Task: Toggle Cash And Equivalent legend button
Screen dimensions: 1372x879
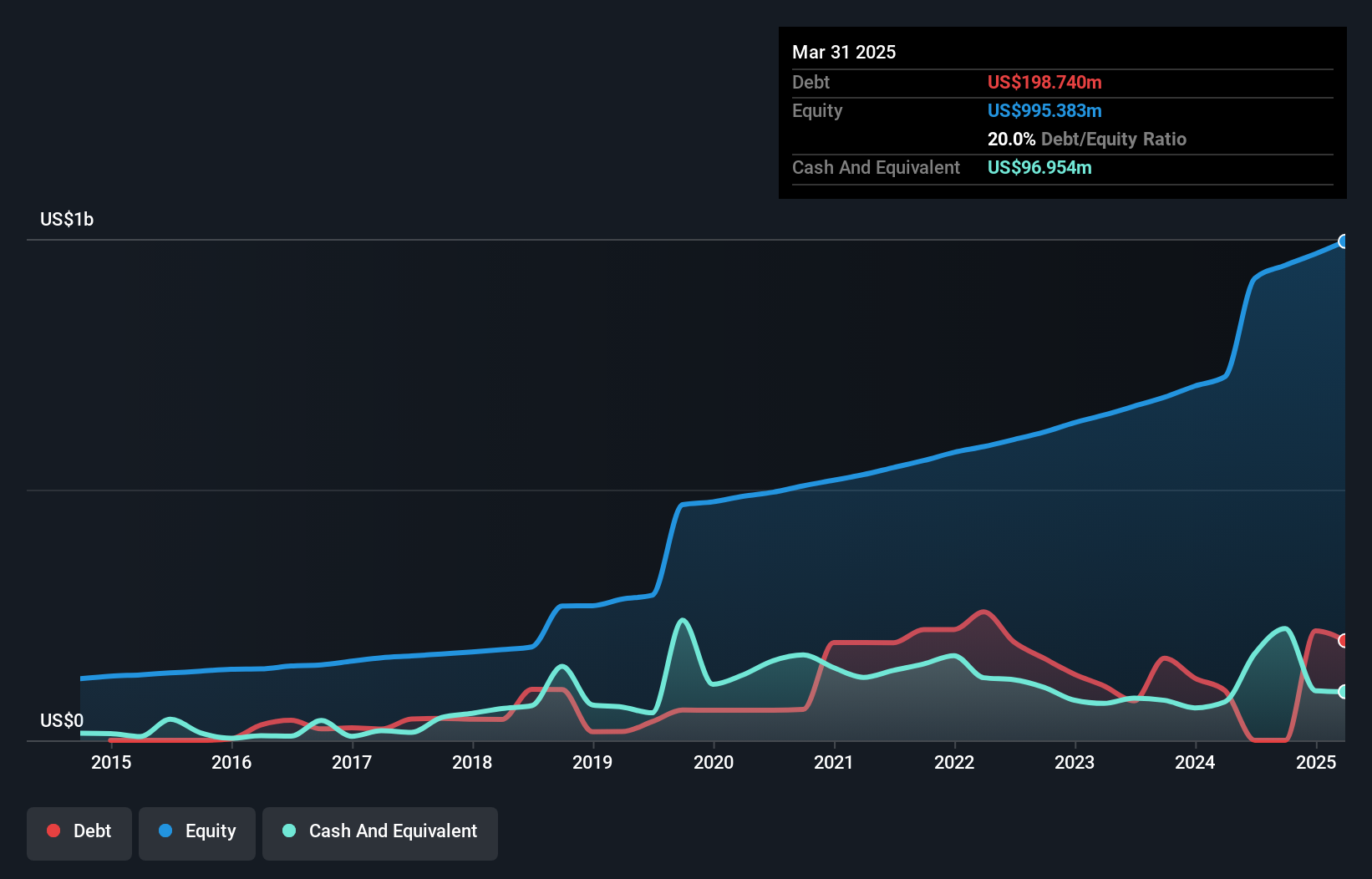Action: click(x=380, y=833)
